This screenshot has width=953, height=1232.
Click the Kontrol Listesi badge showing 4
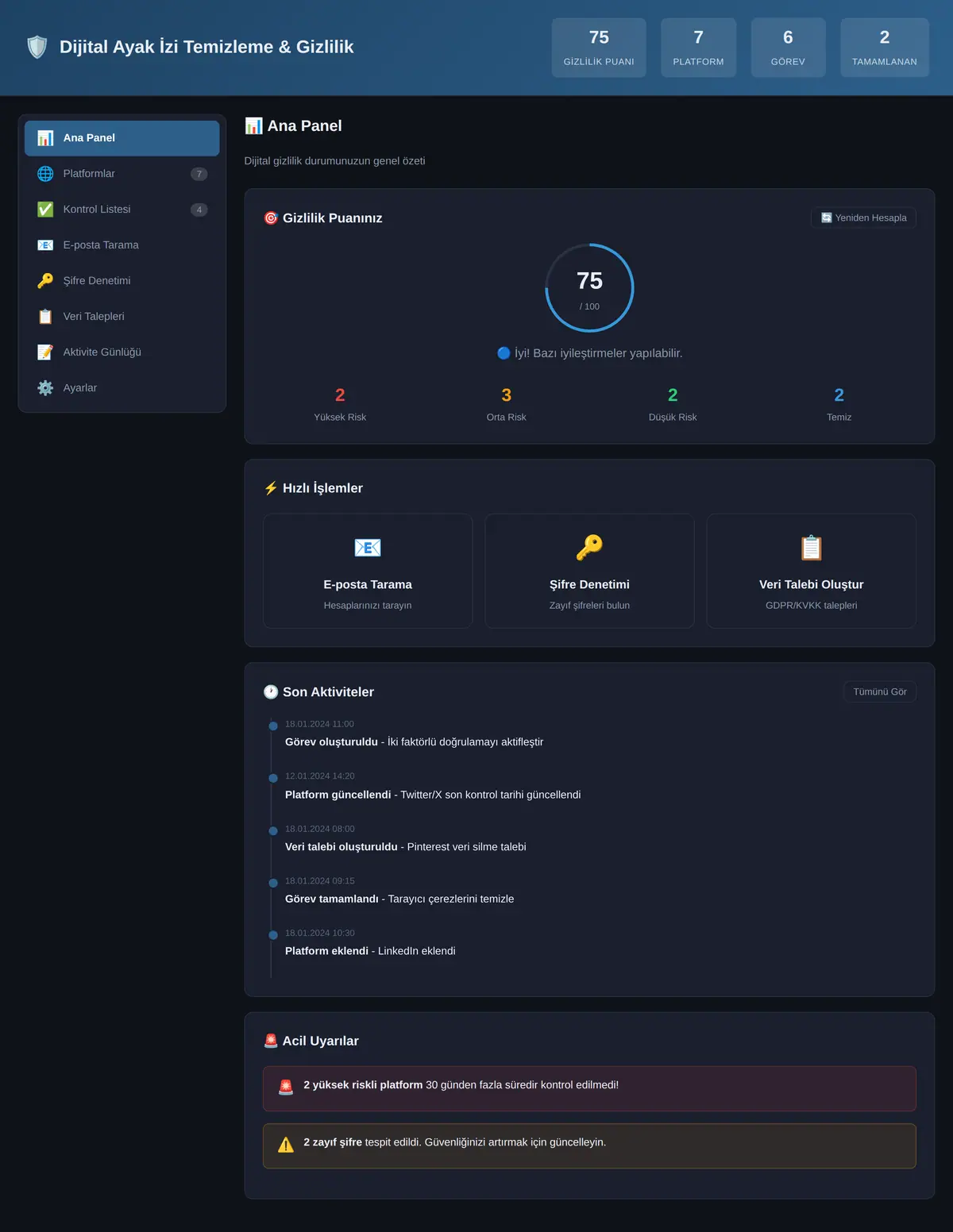point(199,210)
